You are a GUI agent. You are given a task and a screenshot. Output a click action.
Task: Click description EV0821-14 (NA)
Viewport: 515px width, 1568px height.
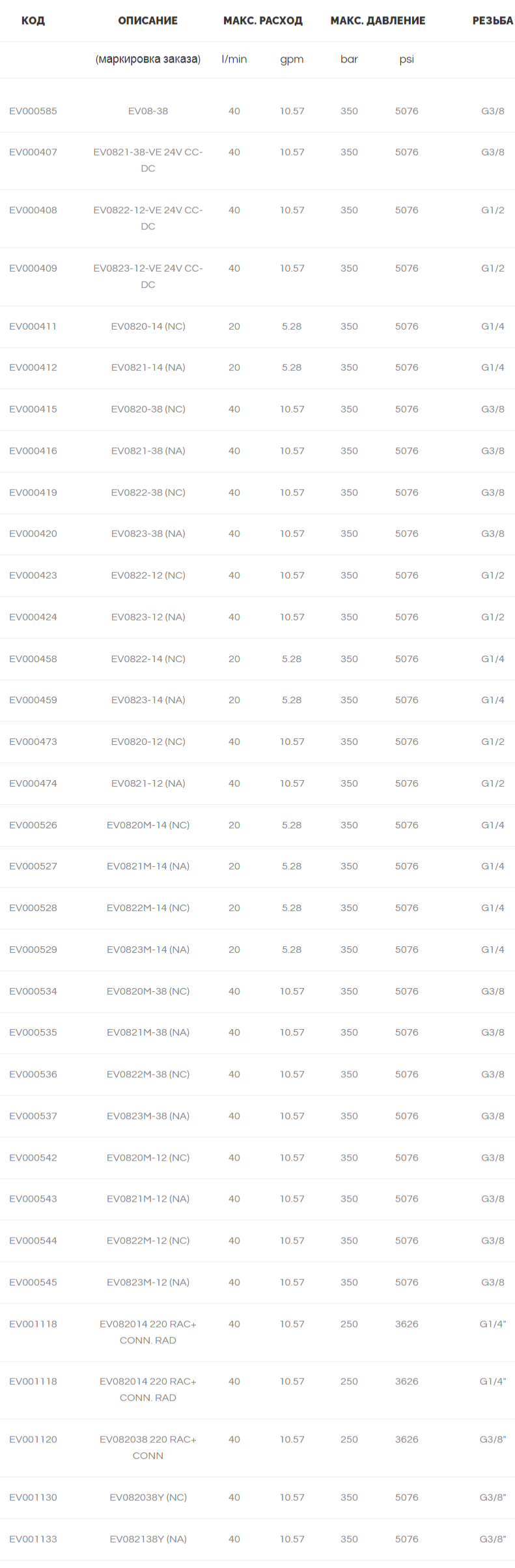[148, 368]
